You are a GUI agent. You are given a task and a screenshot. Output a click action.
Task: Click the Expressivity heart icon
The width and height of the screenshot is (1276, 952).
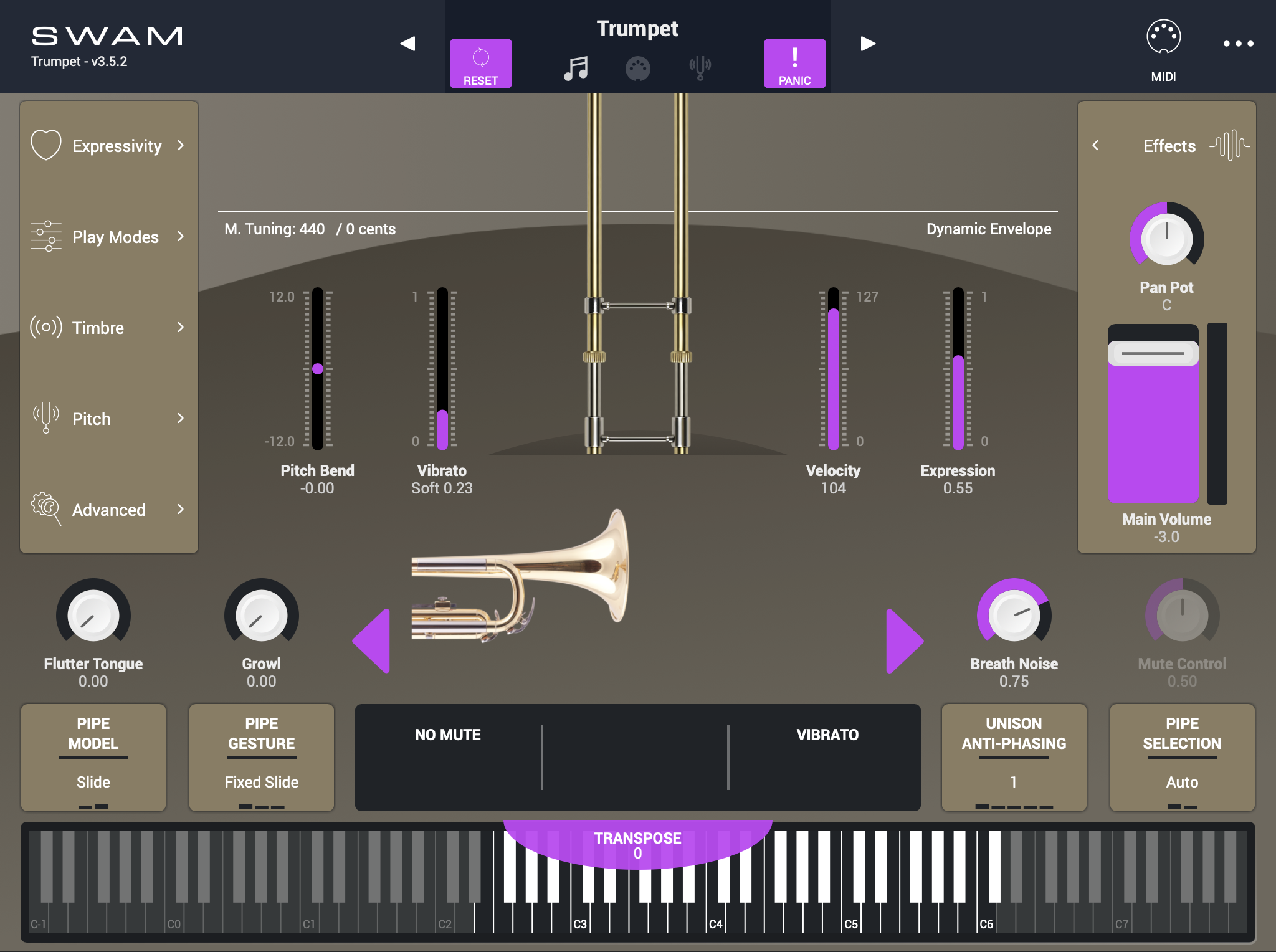point(46,145)
